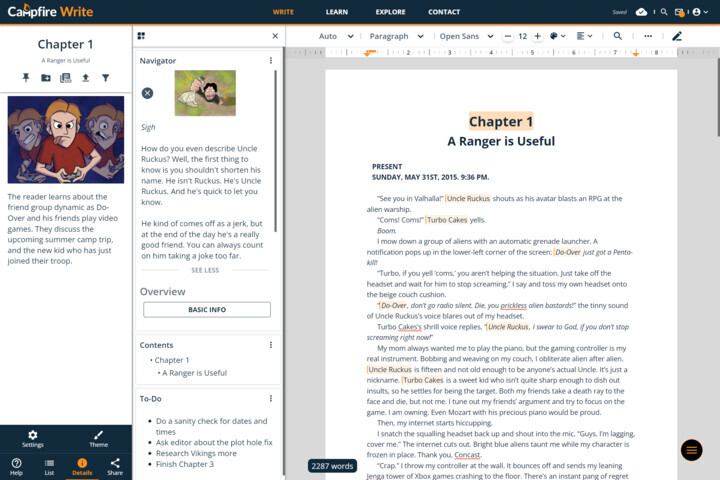Click 'A Ranger is Useful' document subtitle
The height and width of the screenshot is (480, 720).
501,141
